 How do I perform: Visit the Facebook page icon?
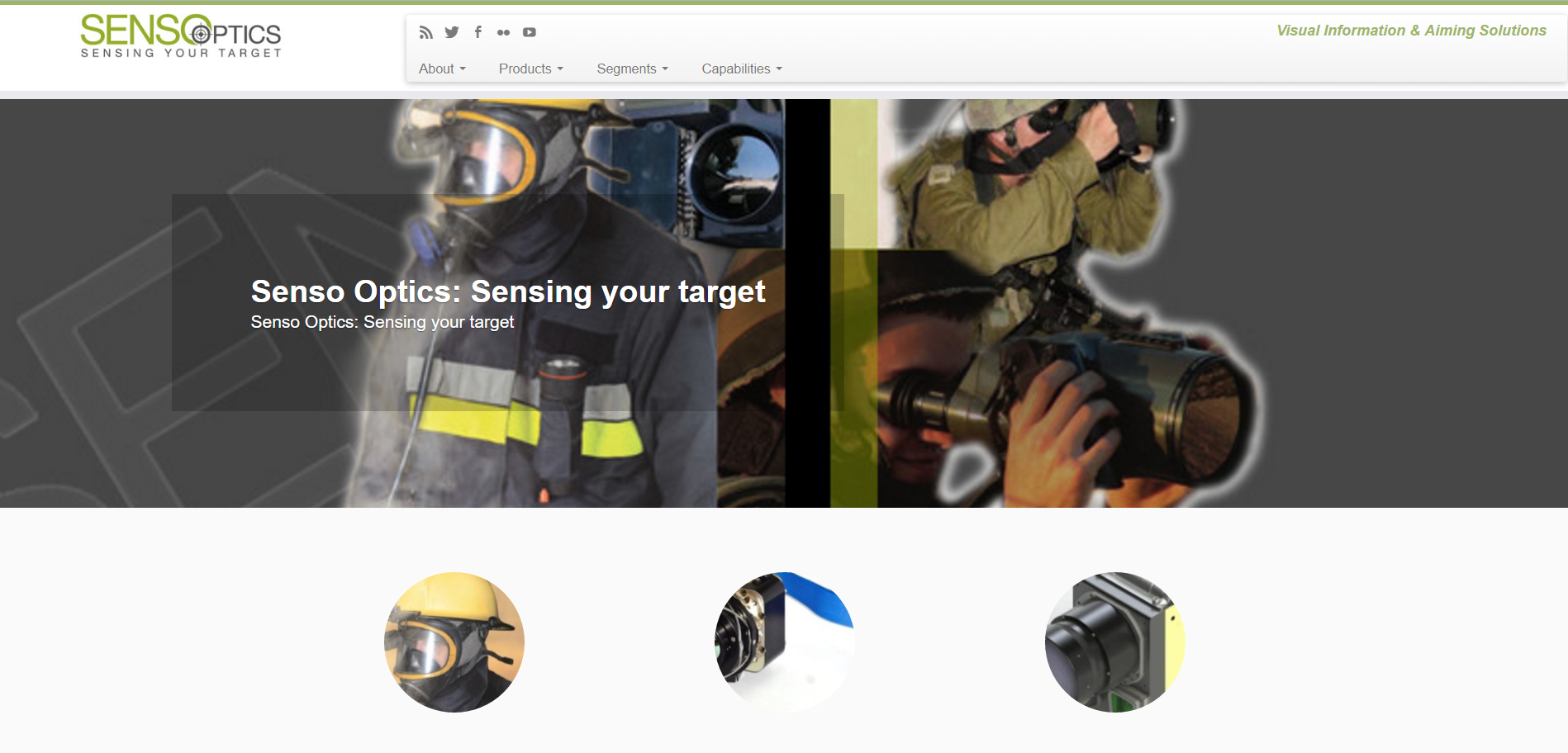point(478,32)
